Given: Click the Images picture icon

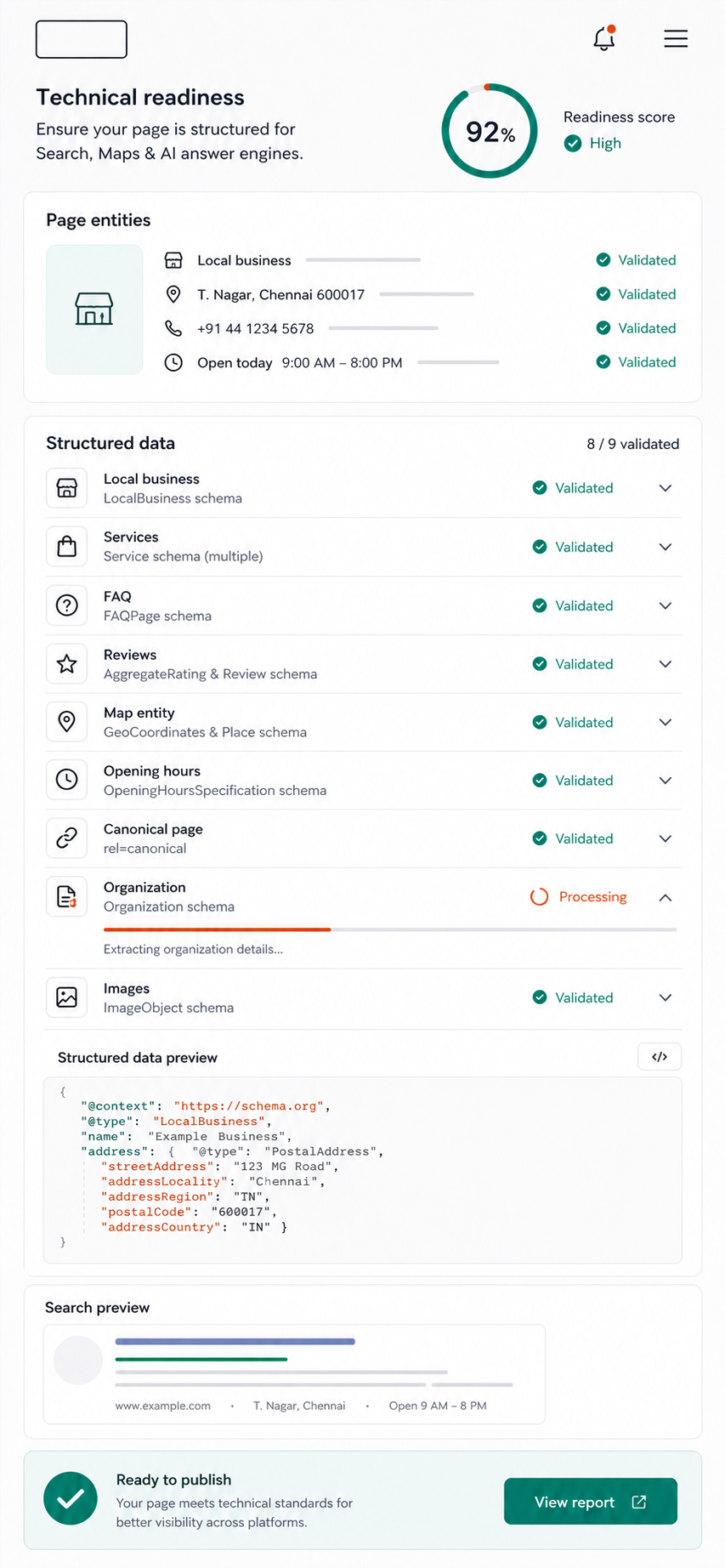Looking at the screenshot, I should tap(66, 997).
